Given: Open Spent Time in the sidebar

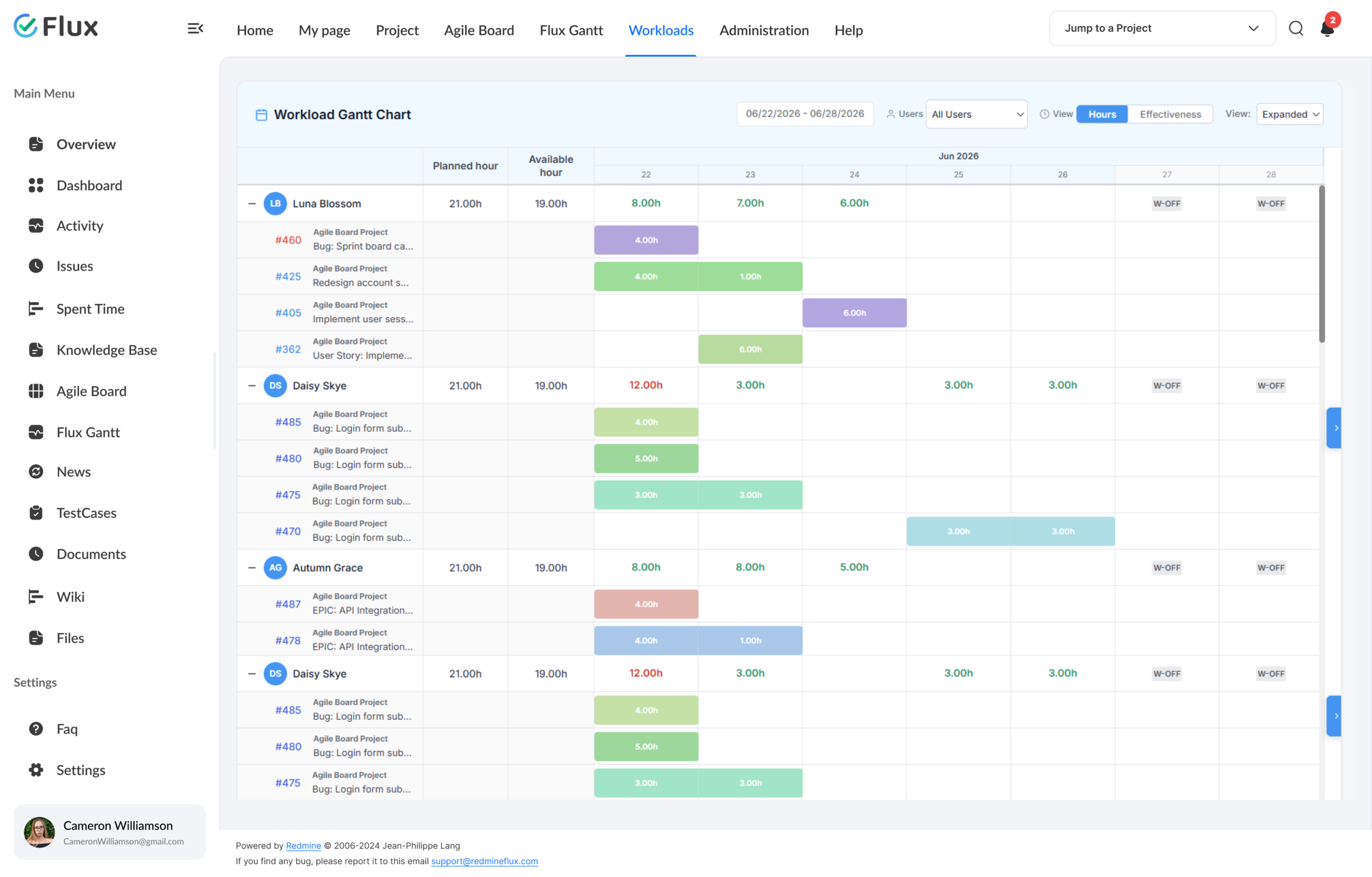Looking at the screenshot, I should [90, 309].
